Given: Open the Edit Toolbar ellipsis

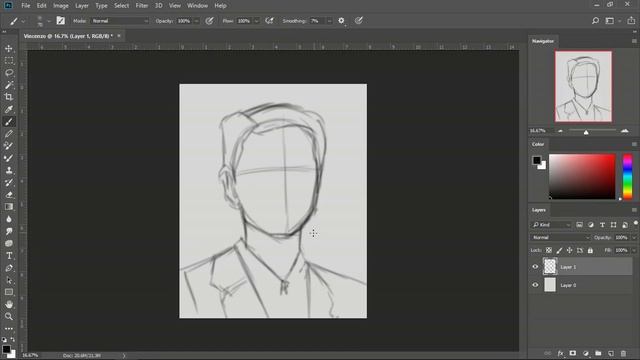Looking at the screenshot, I should click(9, 329).
